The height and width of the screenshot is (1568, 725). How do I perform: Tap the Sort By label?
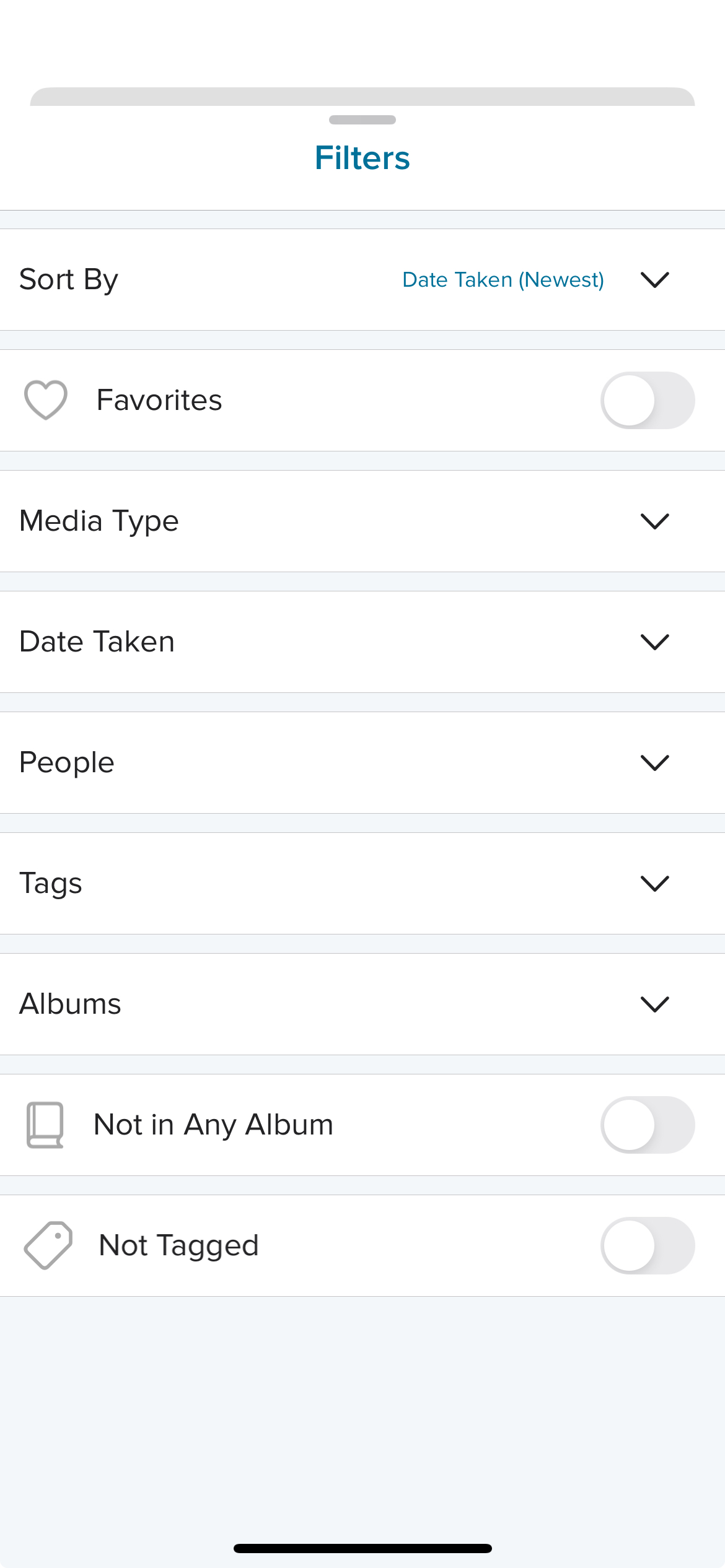[69, 280]
